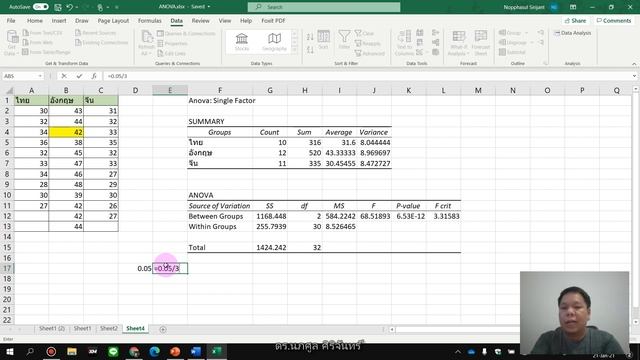This screenshot has height=360, width=640.
Task: Switch to sheet tab Sheet2
Action: coord(109,329)
